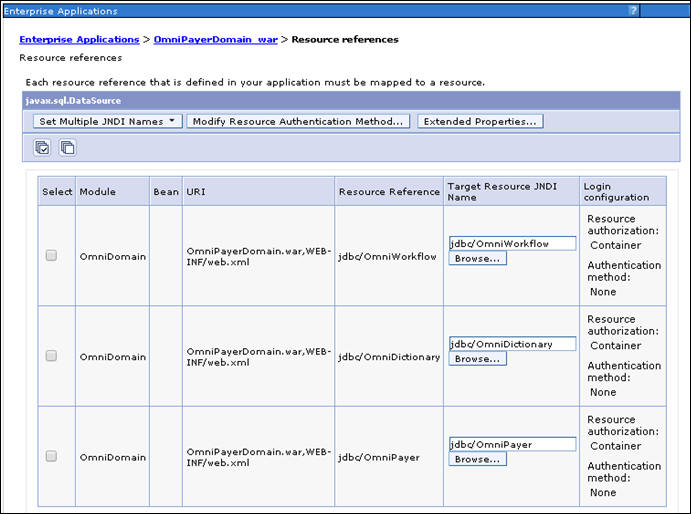
Task: Click Browse for jdbc/OmniDictionary target
Action: pyautogui.click(x=478, y=359)
